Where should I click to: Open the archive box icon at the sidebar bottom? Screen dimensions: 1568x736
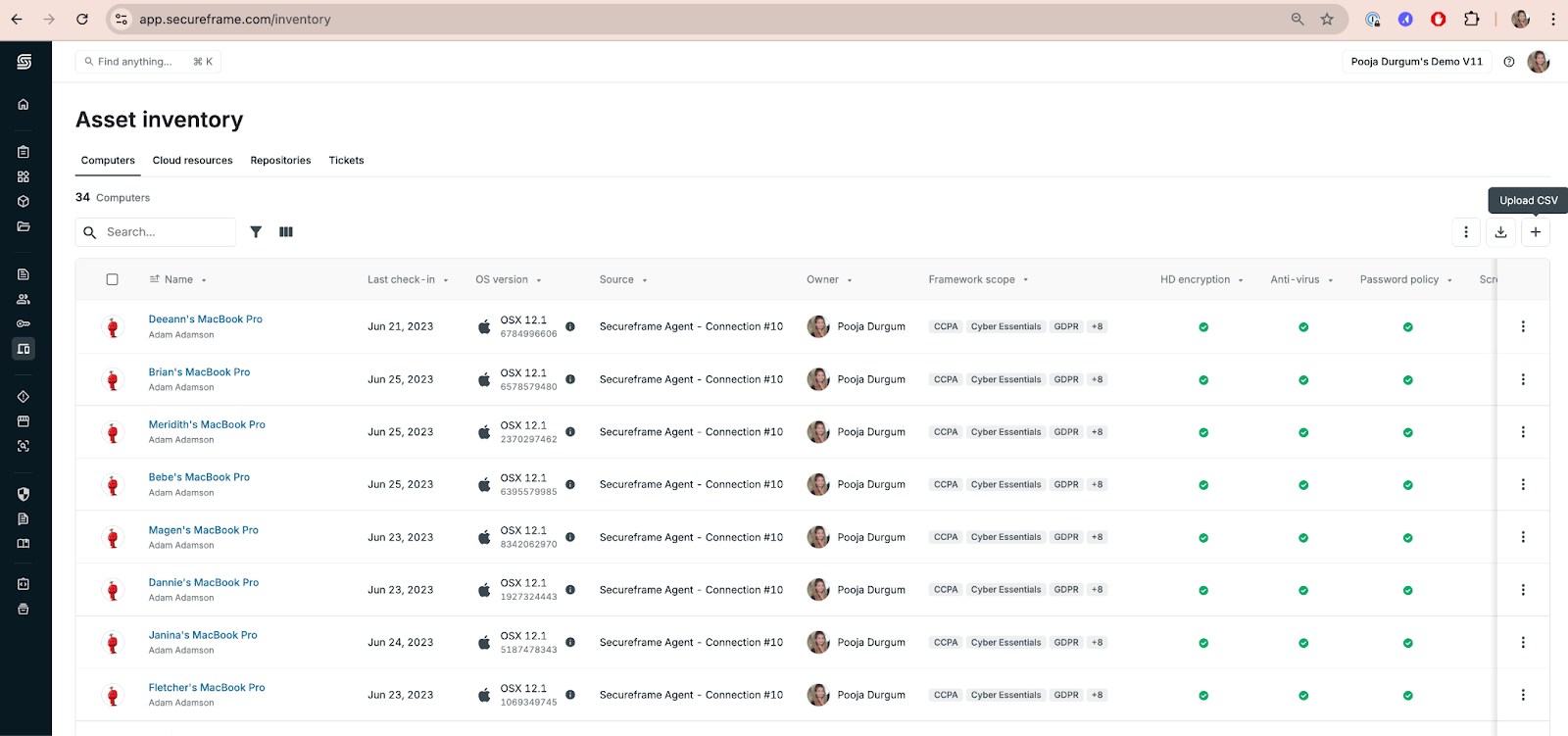[24, 609]
